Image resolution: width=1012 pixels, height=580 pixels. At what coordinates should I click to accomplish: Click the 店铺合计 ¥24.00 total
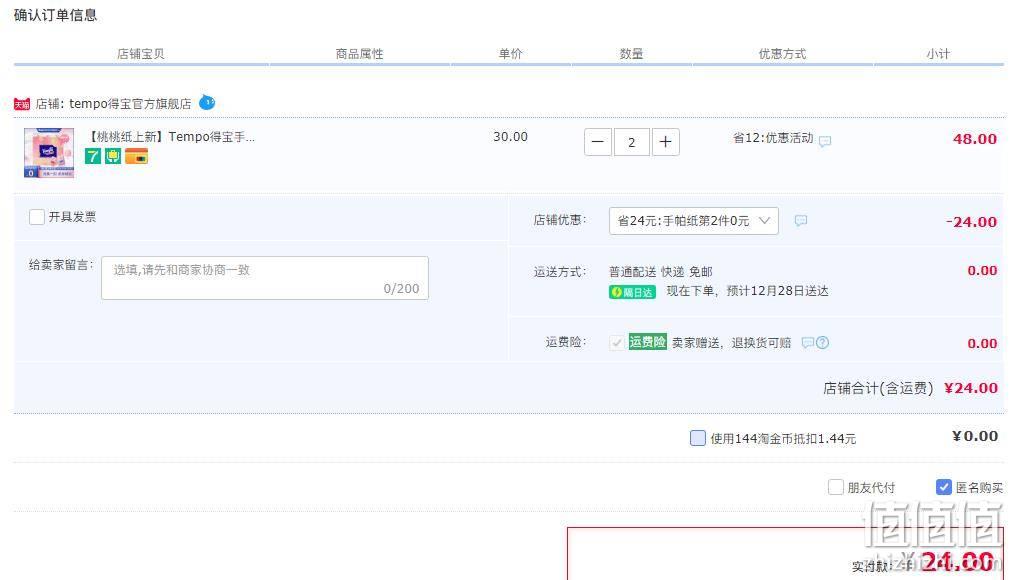tap(971, 388)
